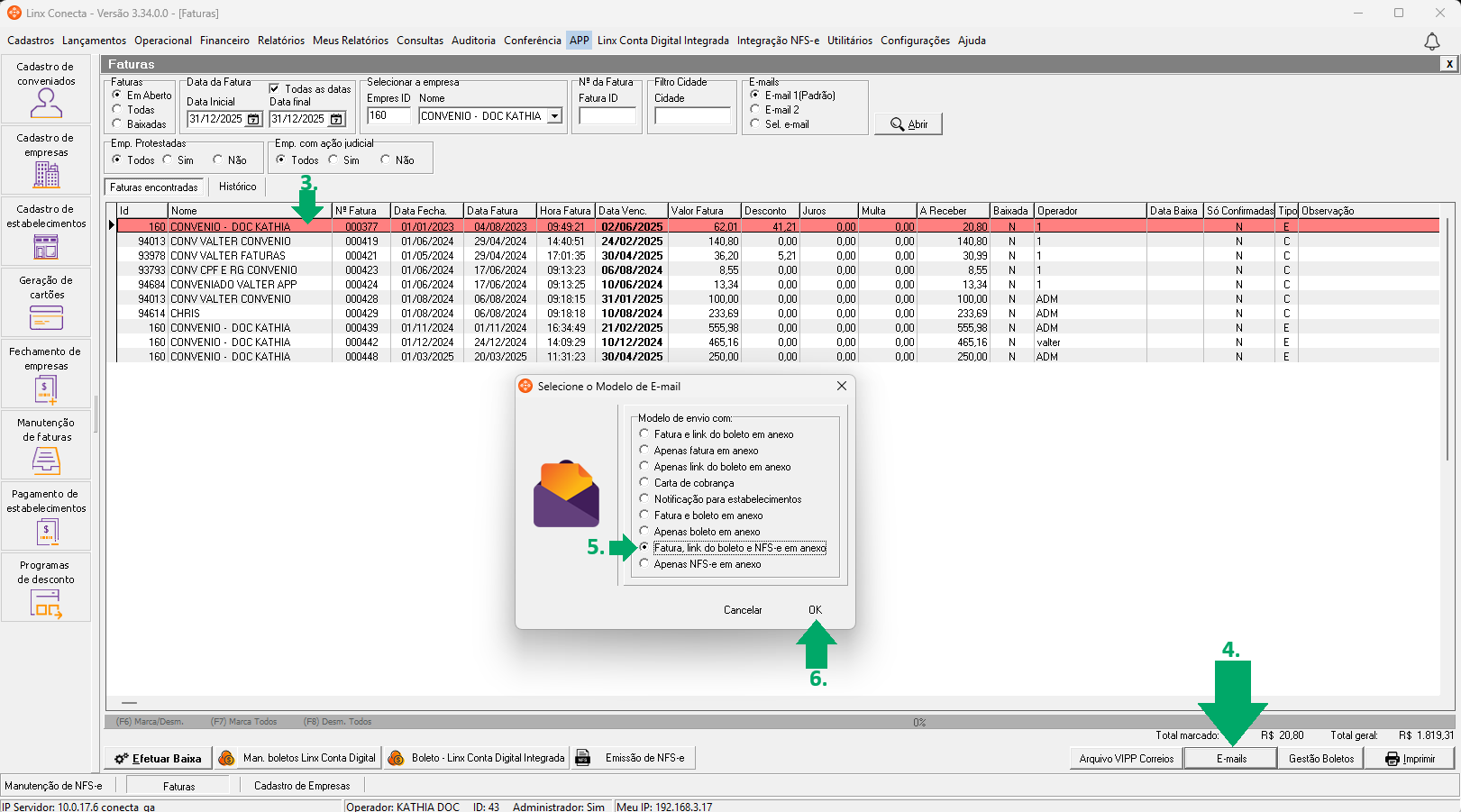Sort by Valor Fatura column header
Viewport: 1461px width, 812px height.
tap(705, 211)
